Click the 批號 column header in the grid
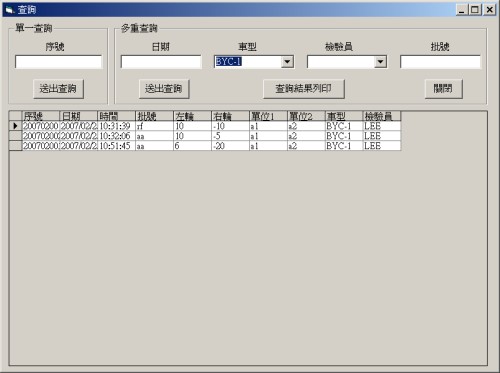The image size is (500, 373). (154, 116)
